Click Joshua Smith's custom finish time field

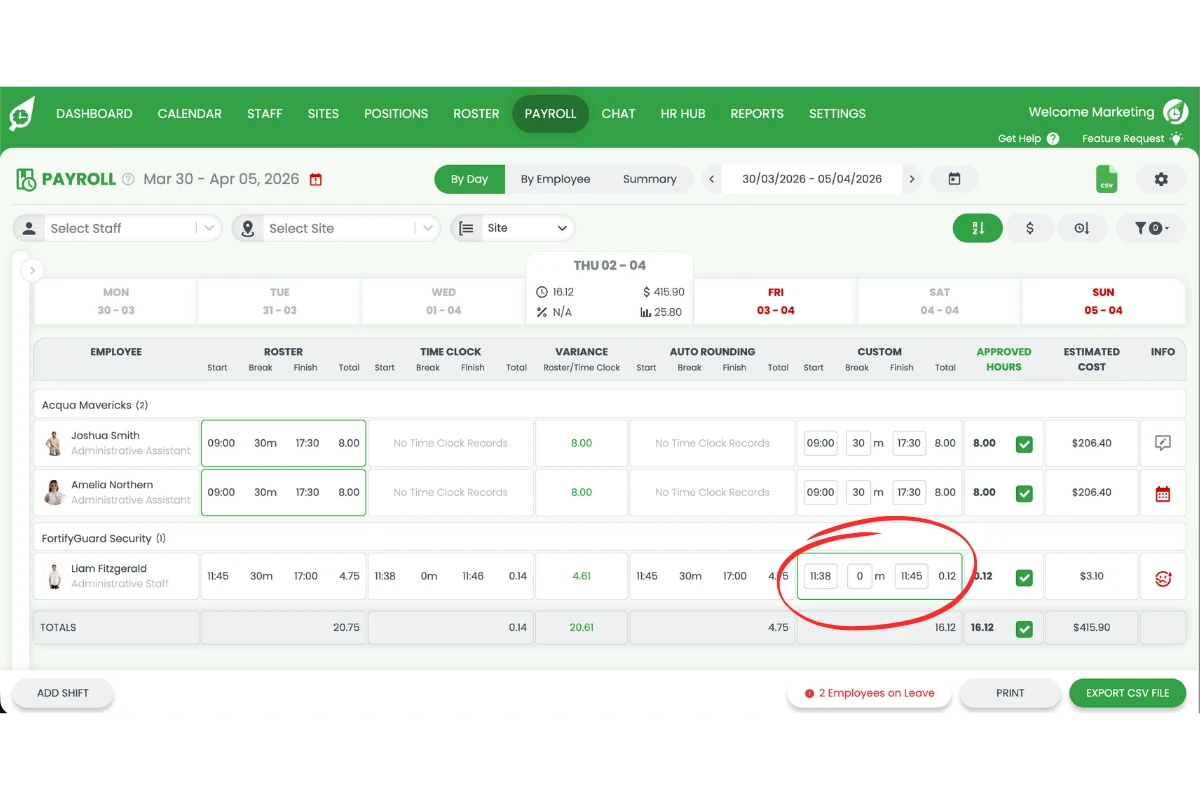pyautogui.click(x=909, y=443)
